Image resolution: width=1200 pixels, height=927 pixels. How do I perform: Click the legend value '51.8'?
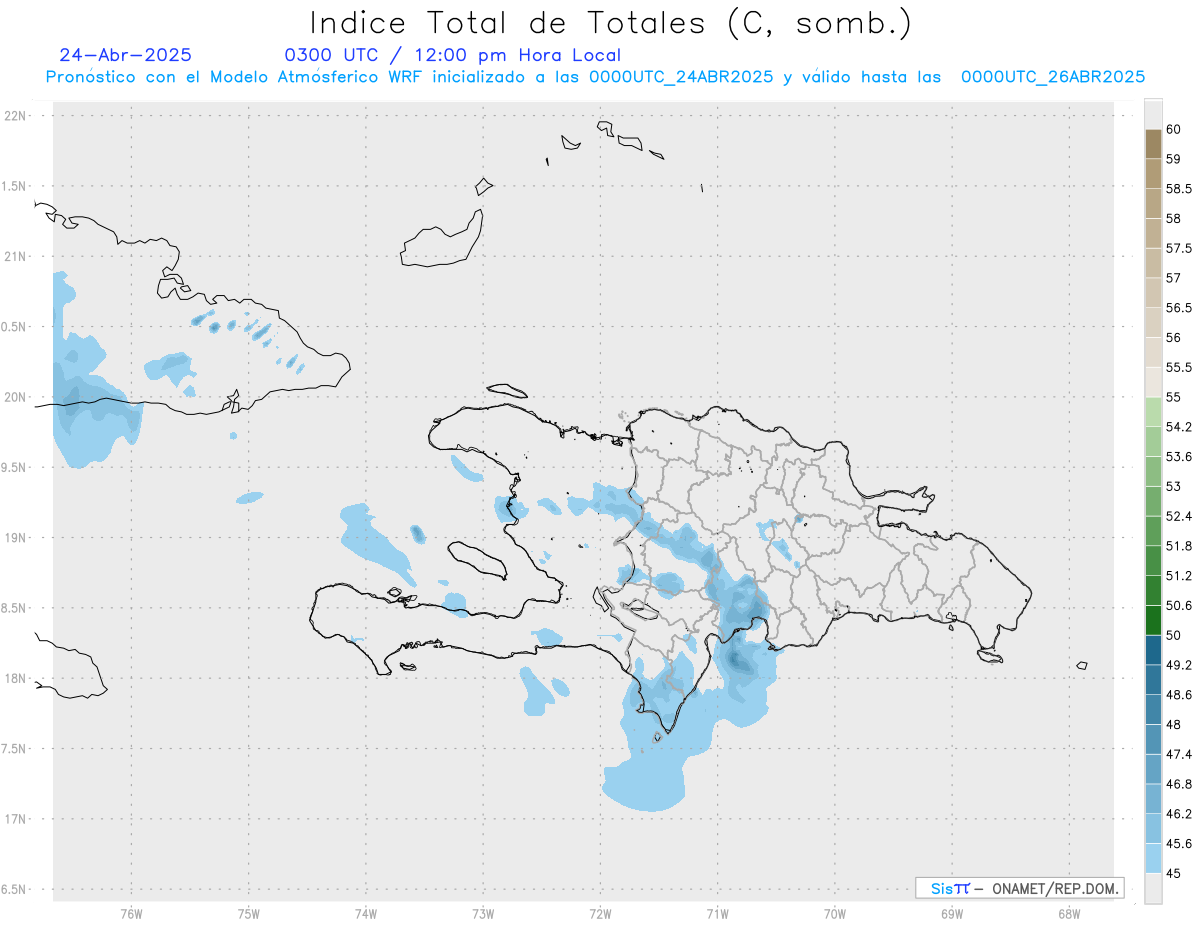(x=1178, y=546)
